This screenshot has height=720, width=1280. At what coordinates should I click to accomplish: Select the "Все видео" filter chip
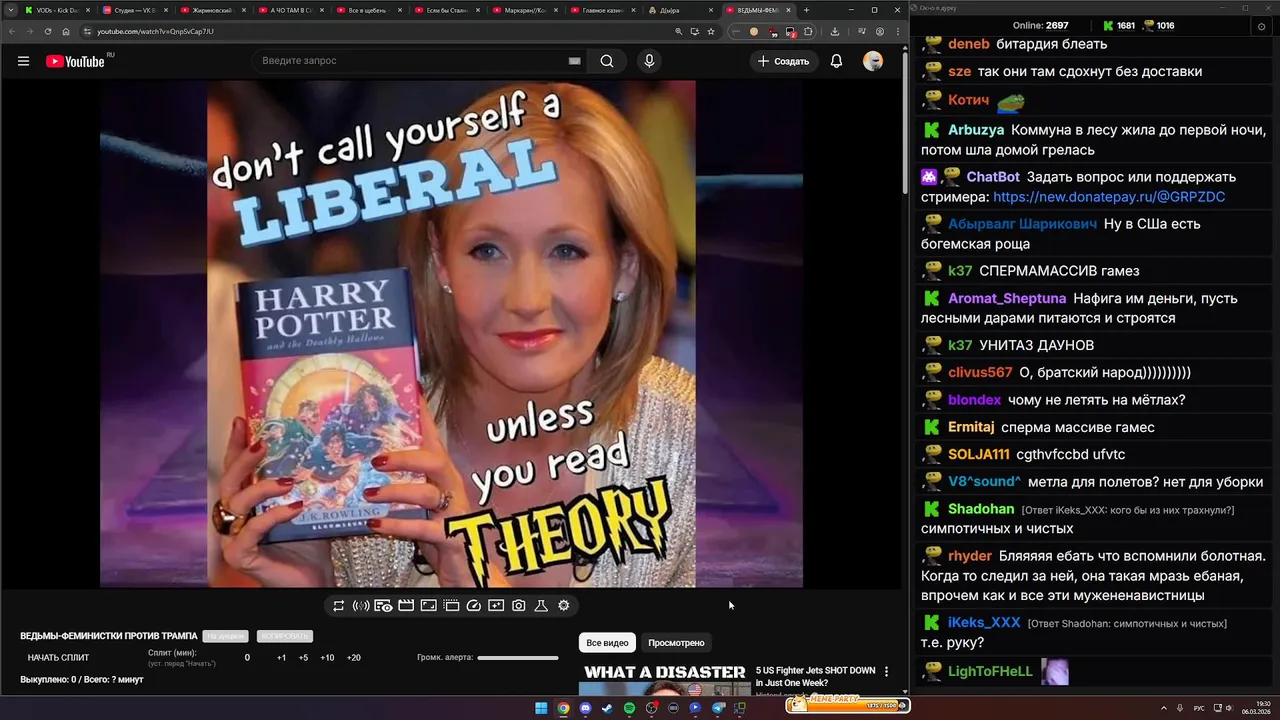tap(607, 643)
